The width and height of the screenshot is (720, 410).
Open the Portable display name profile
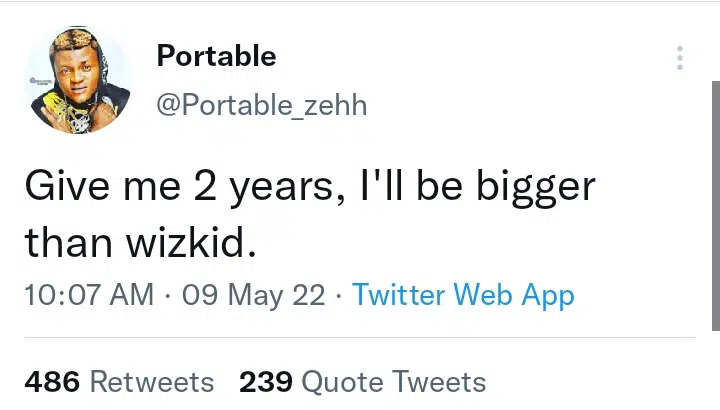coord(216,56)
